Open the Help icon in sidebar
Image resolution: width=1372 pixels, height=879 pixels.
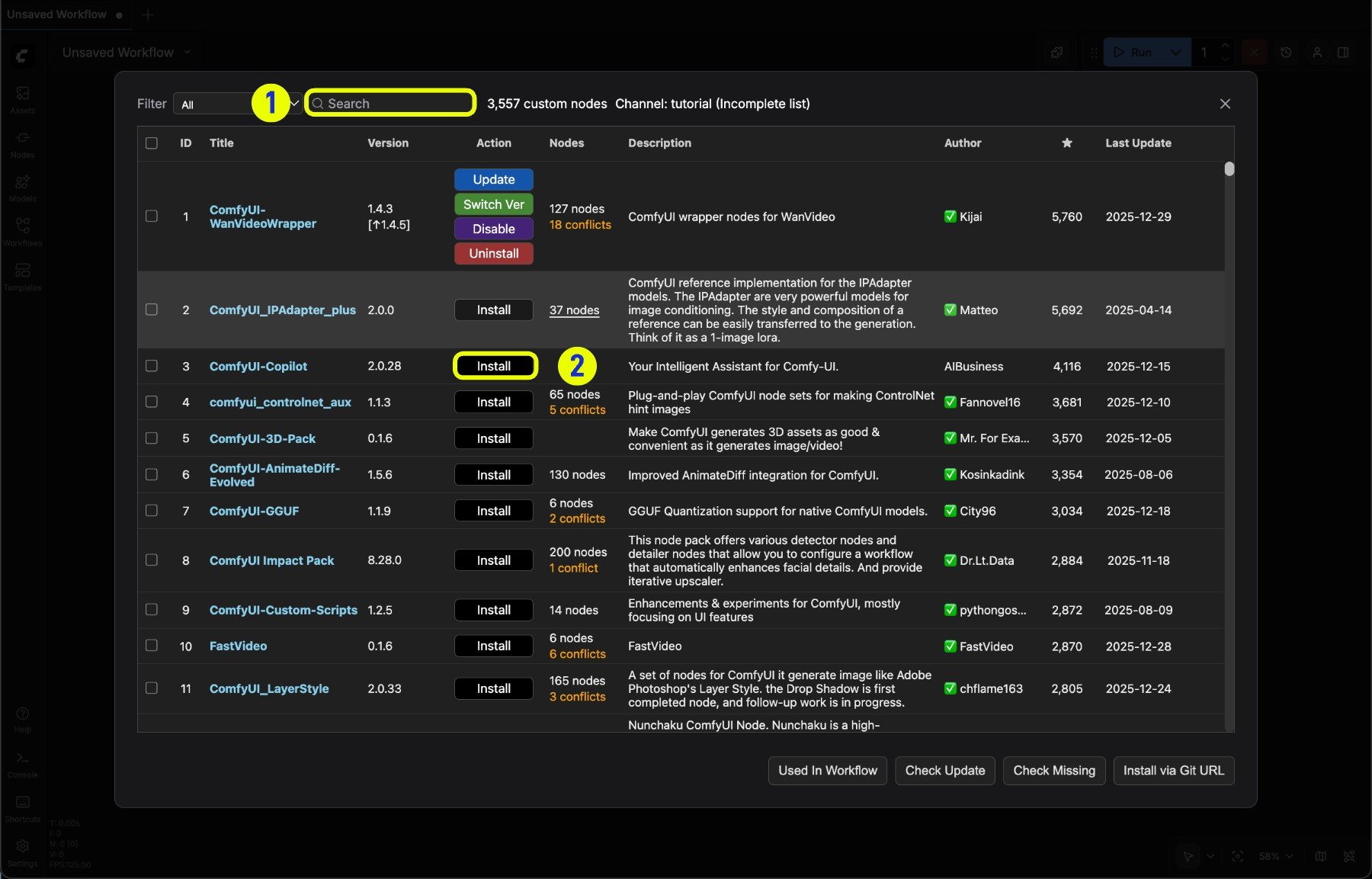[x=22, y=719]
